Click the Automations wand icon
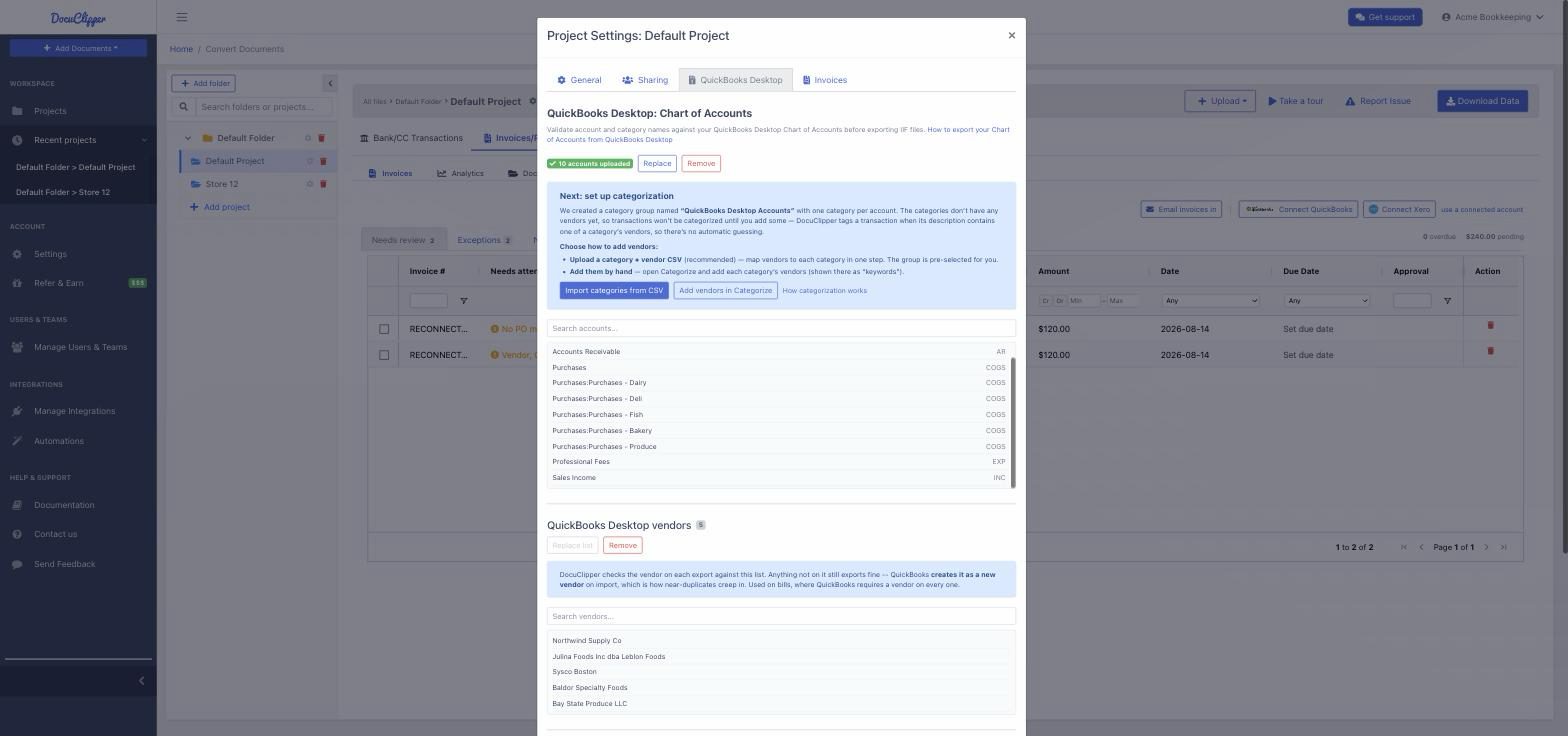The image size is (1568, 736). coord(17,441)
